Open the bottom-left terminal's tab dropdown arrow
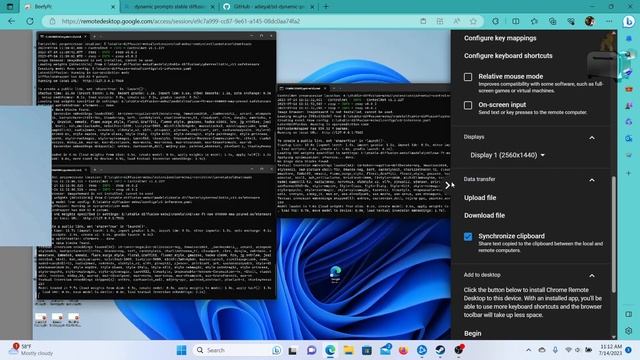 pos(101,170)
